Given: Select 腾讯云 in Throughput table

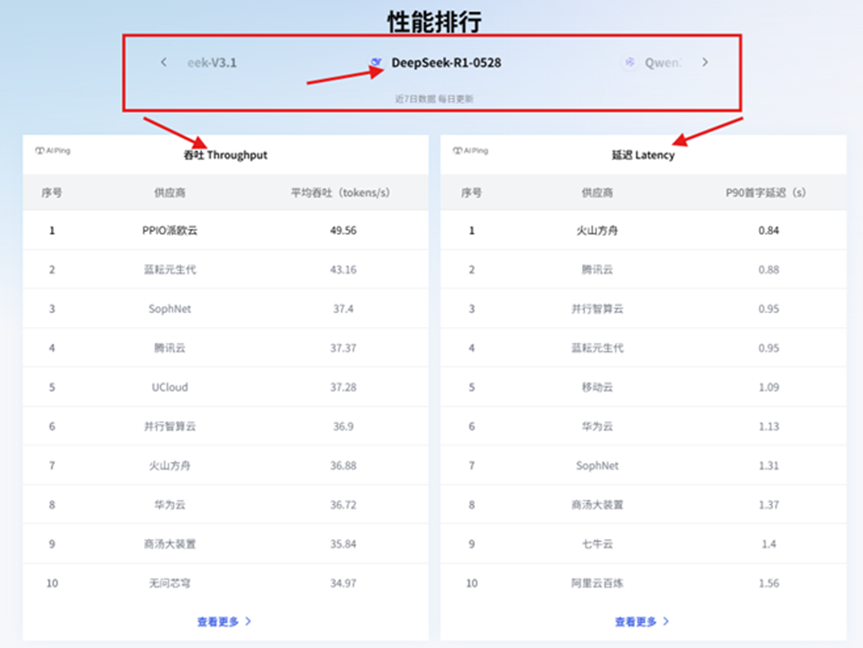Looking at the screenshot, I should click(x=170, y=348).
